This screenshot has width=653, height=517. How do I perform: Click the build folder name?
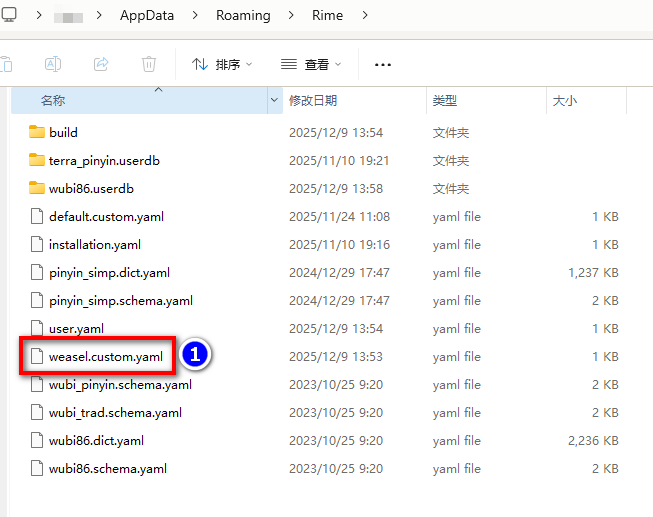[63, 132]
